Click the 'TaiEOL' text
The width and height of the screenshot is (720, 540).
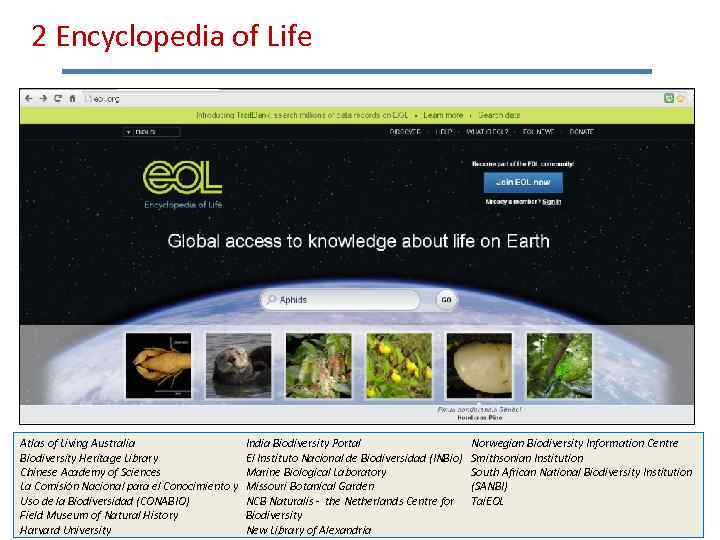487,501
